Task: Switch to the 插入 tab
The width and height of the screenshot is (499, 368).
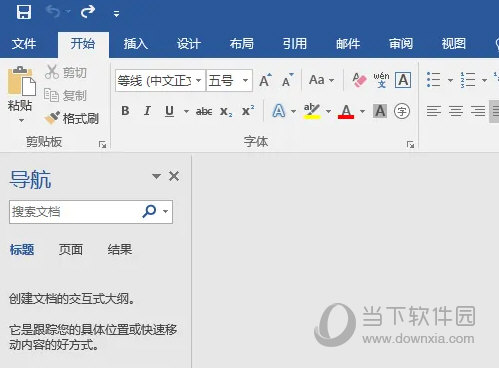Action: tap(136, 44)
